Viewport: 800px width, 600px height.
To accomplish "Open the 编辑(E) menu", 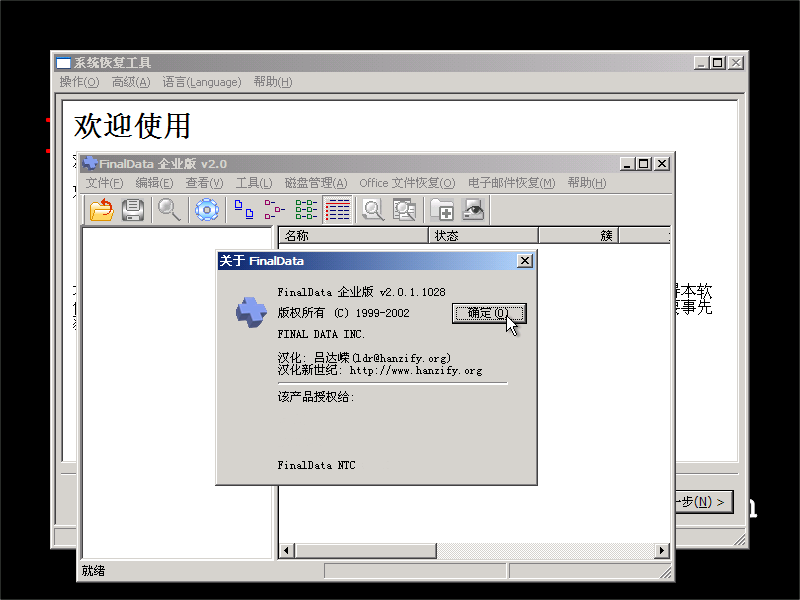I will click(x=154, y=183).
